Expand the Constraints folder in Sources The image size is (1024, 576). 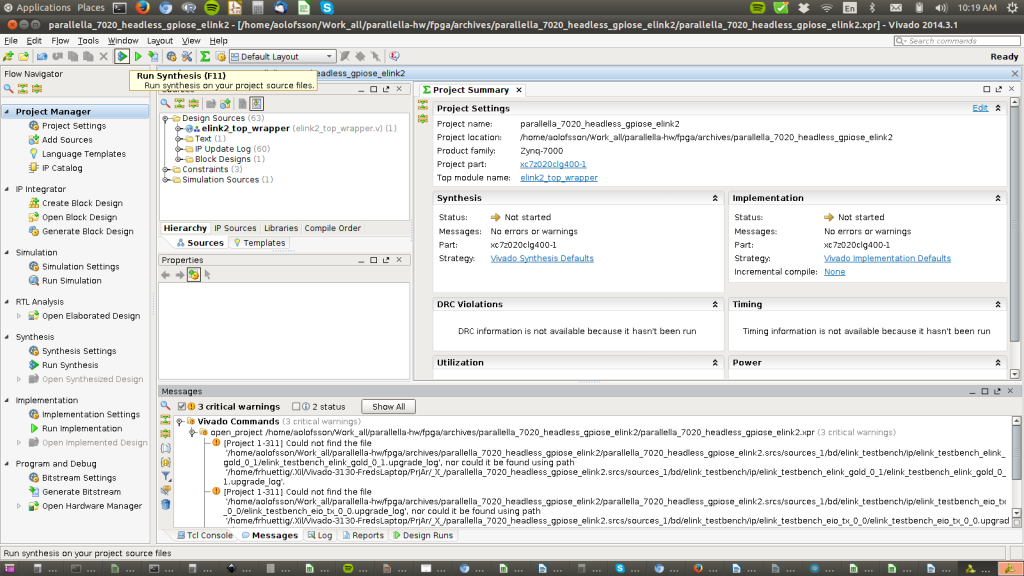coord(166,169)
